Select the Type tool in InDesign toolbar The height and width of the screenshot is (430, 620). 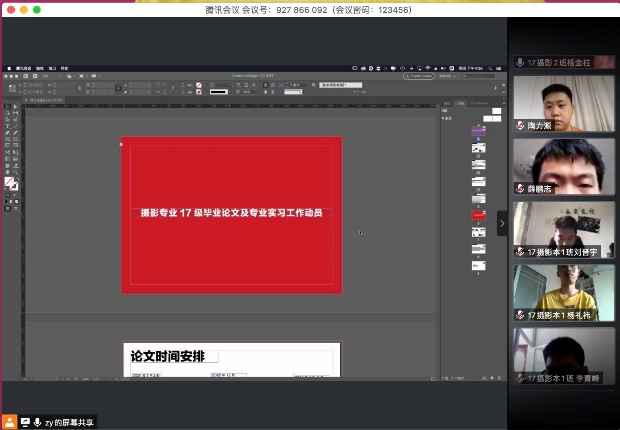(x=8, y=125)
